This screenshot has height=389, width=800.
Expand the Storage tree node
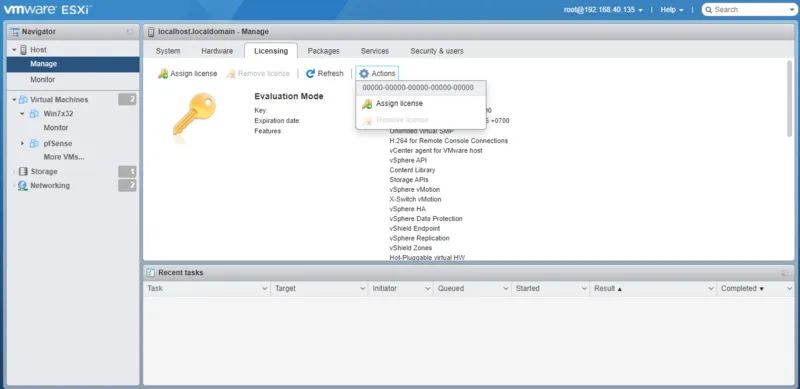[x=14, y=172]
